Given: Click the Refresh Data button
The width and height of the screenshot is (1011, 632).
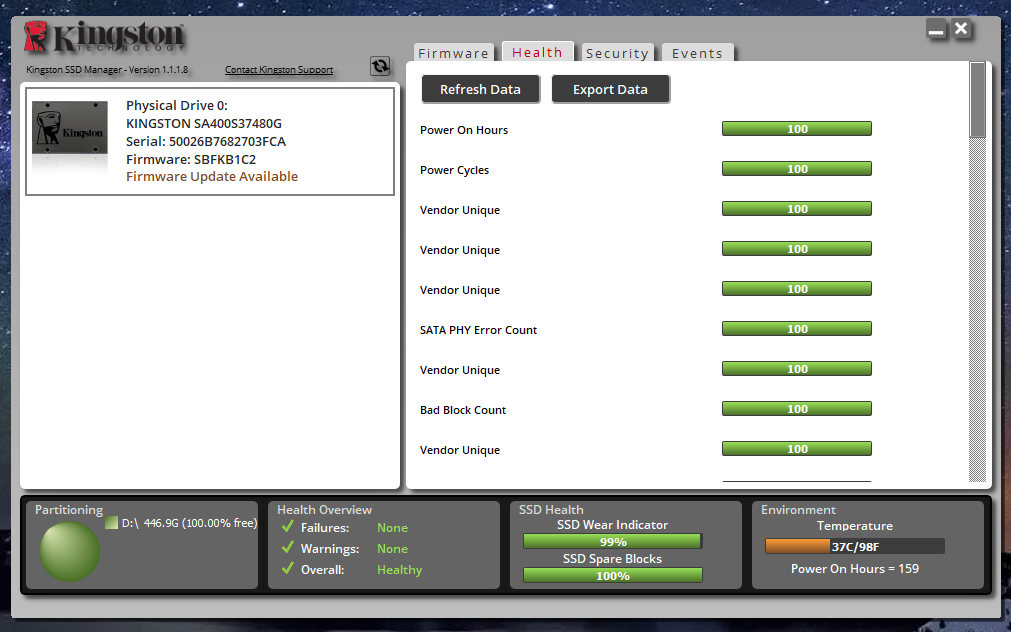Looking at the screenshot, I should pyautogui.click(x=480, y=89).
